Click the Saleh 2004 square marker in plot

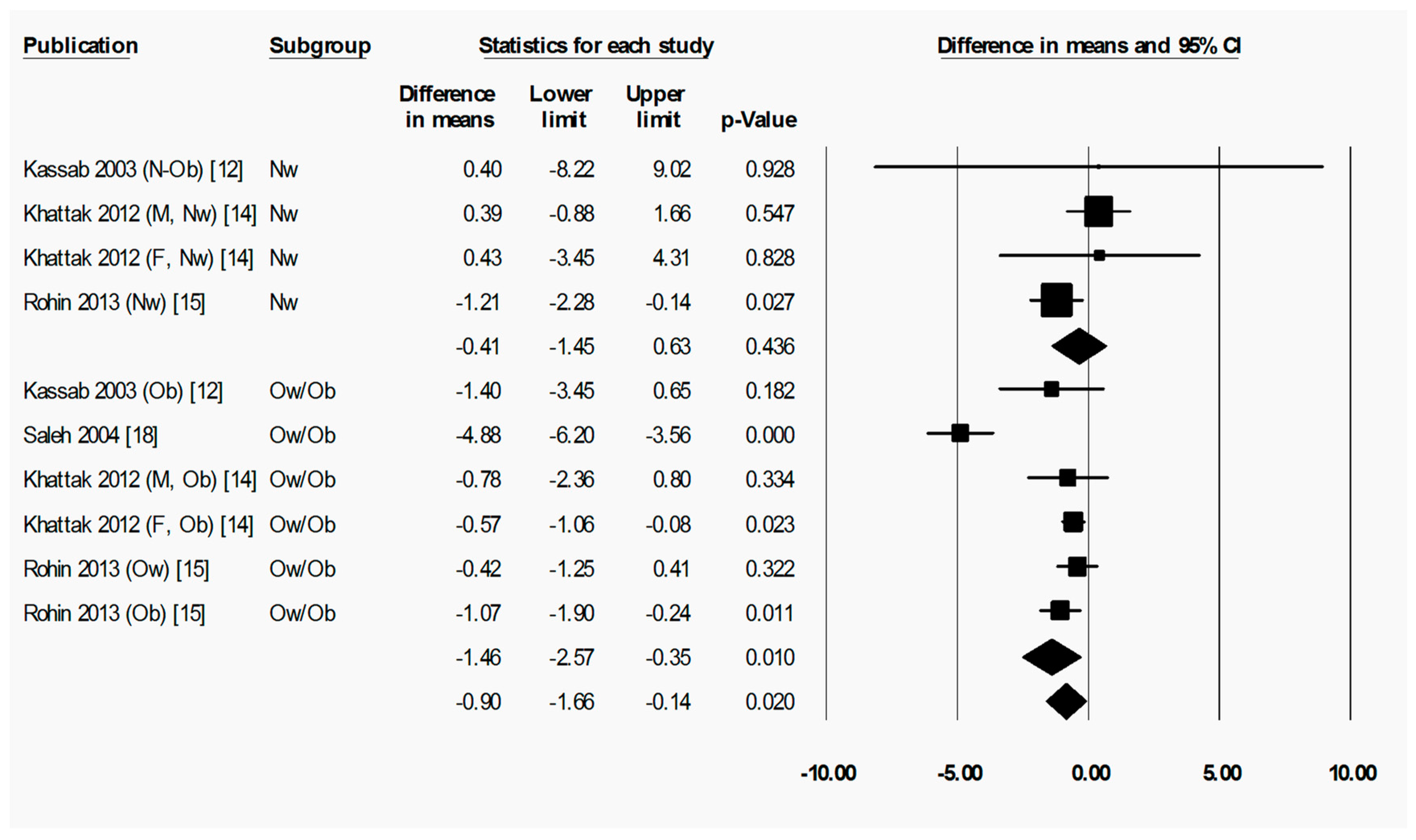pyautogui.click(x=960, y=433)
